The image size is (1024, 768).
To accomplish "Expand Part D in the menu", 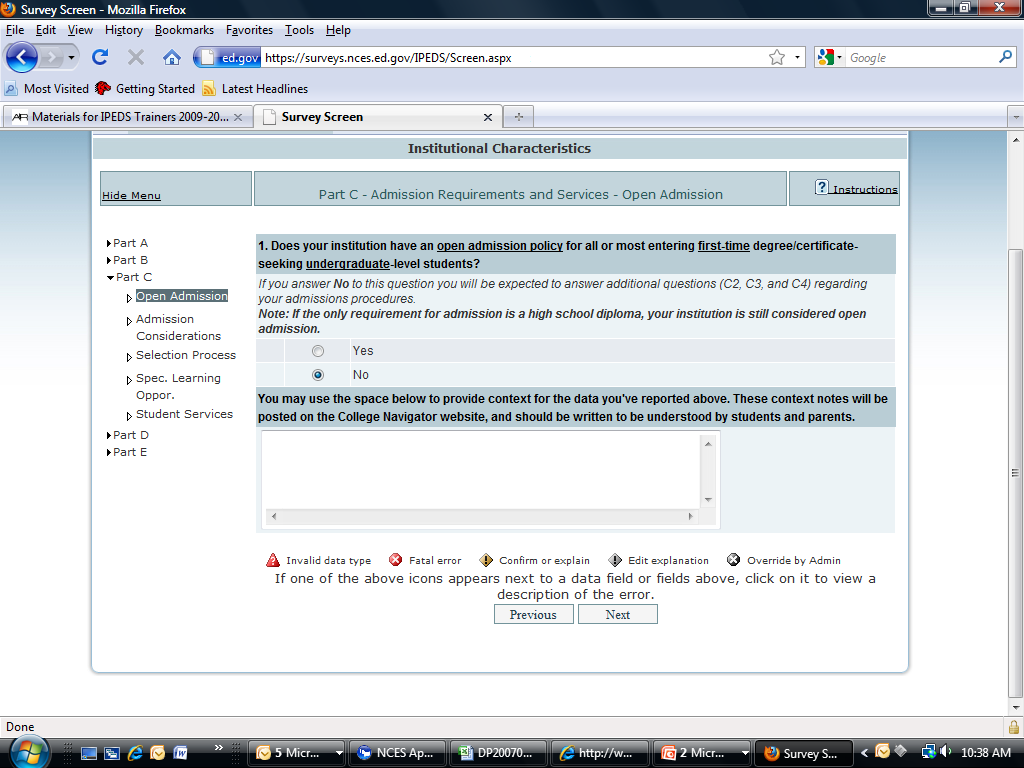I will pyautogui.click(x=127, y=435).
